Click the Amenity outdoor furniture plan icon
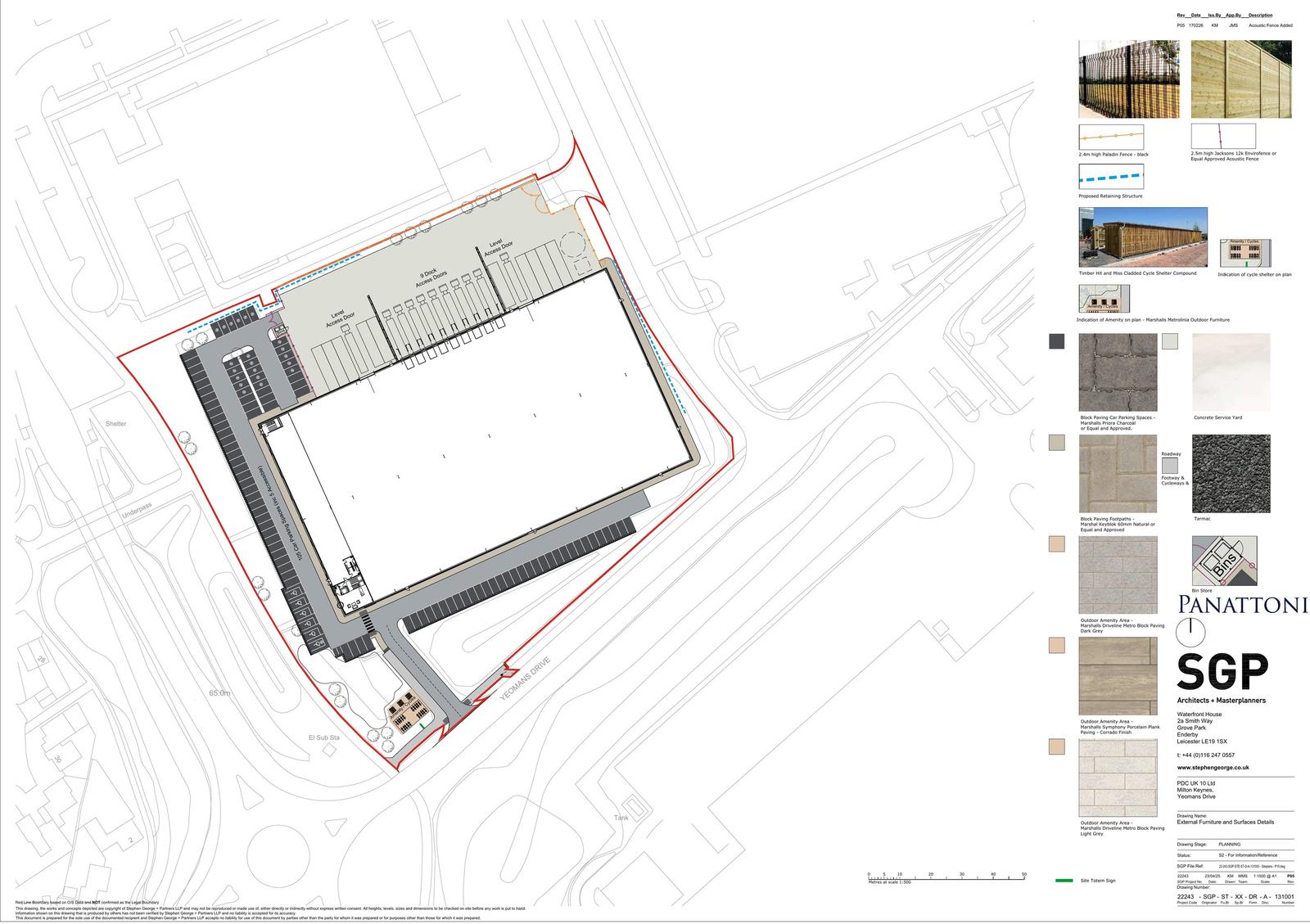The image size is (1310, 924). (x=1104, y=300)
